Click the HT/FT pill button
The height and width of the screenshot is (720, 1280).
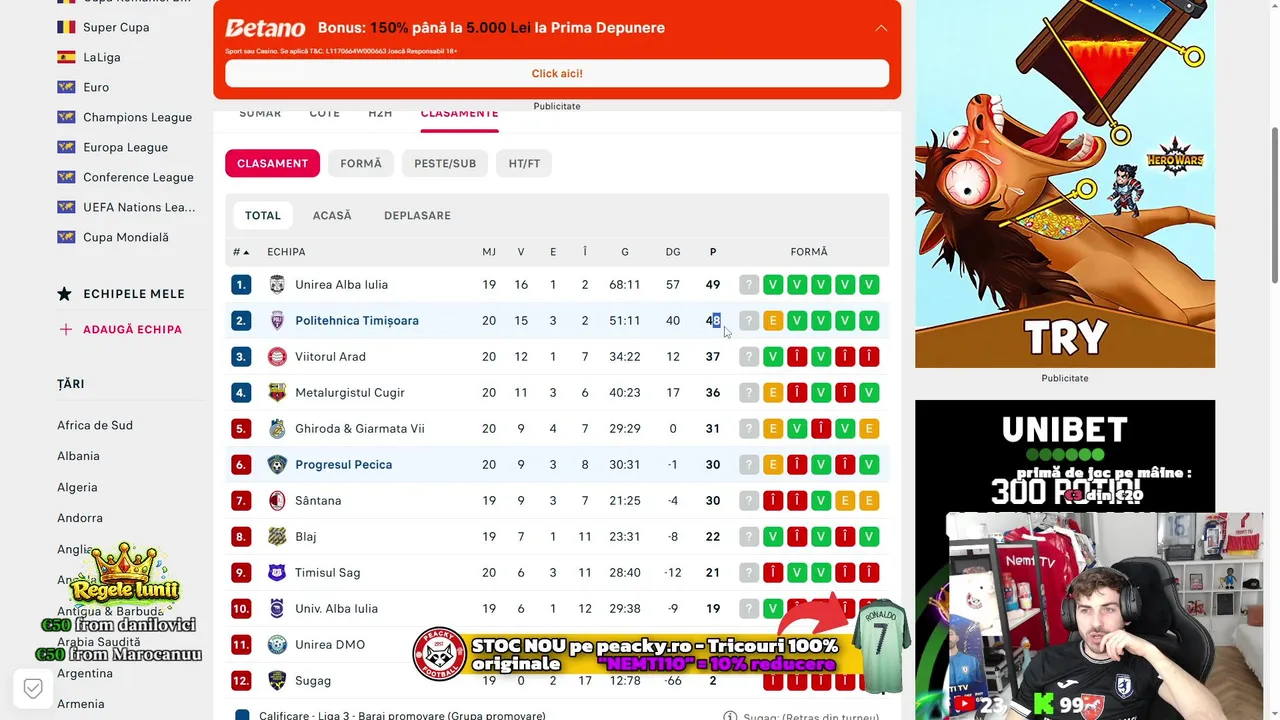click(524, 163)
